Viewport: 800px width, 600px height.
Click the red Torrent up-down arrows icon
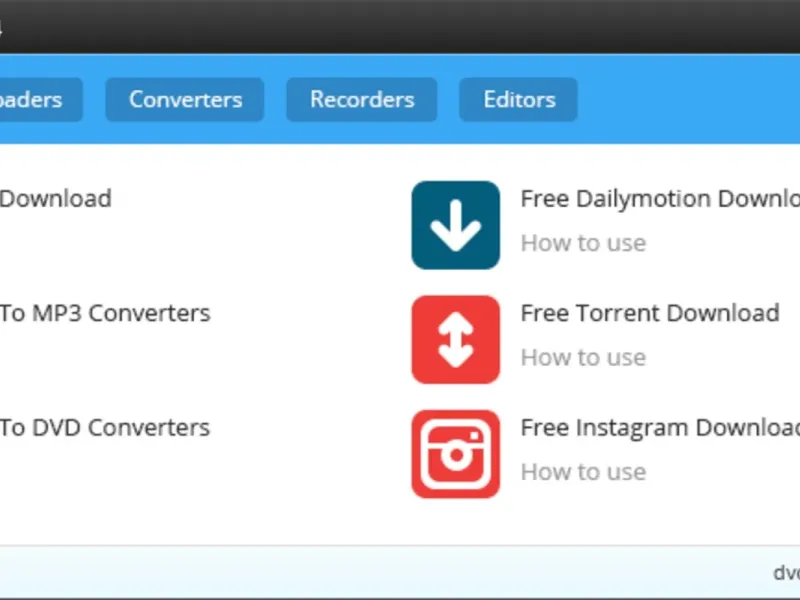tap(456, 340)
